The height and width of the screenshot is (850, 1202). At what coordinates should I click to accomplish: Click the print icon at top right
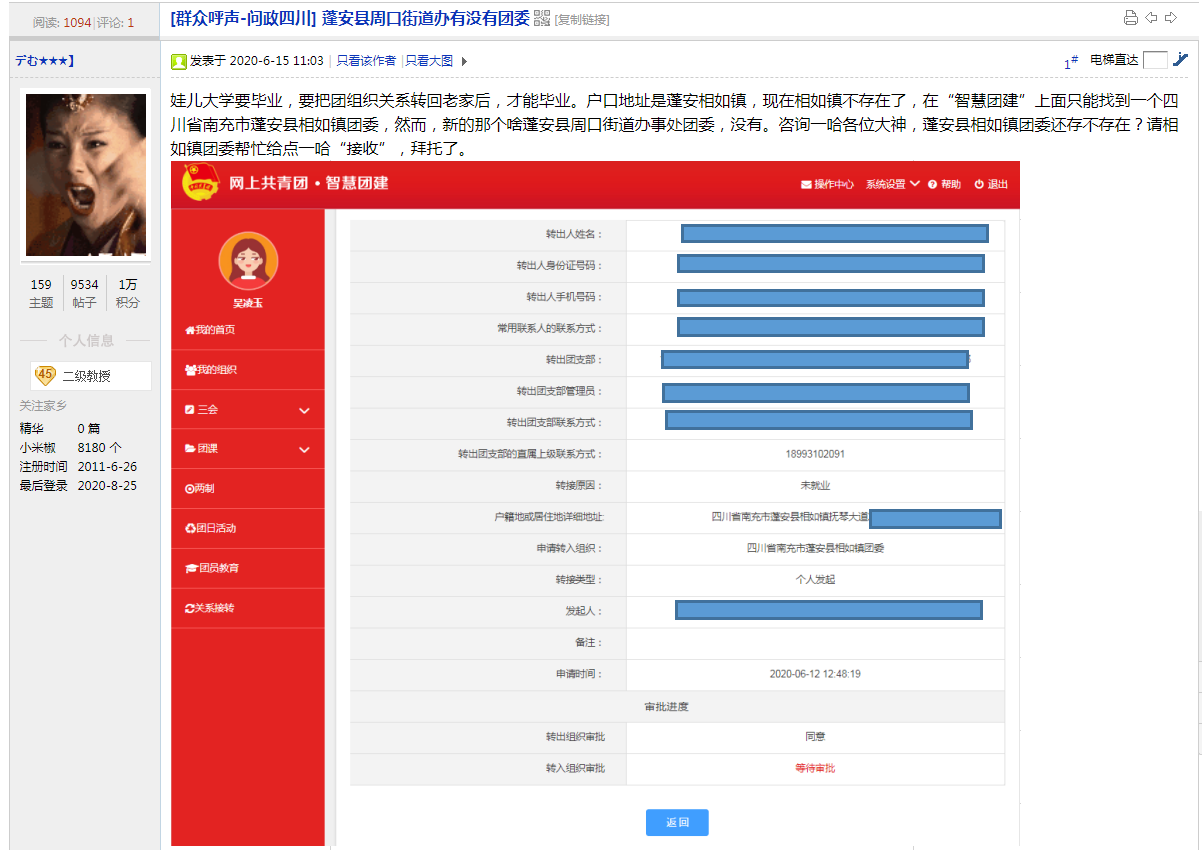point(1131,17)
